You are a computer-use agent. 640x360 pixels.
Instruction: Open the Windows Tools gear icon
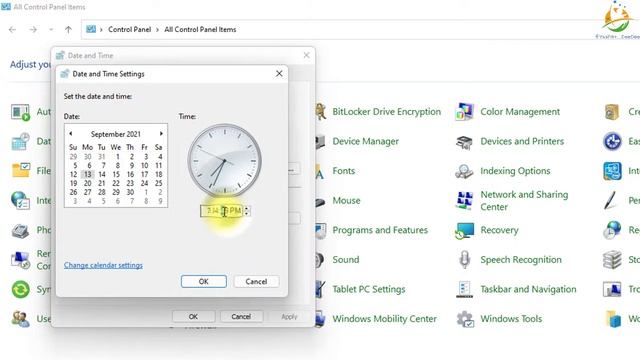coord(465,319)
